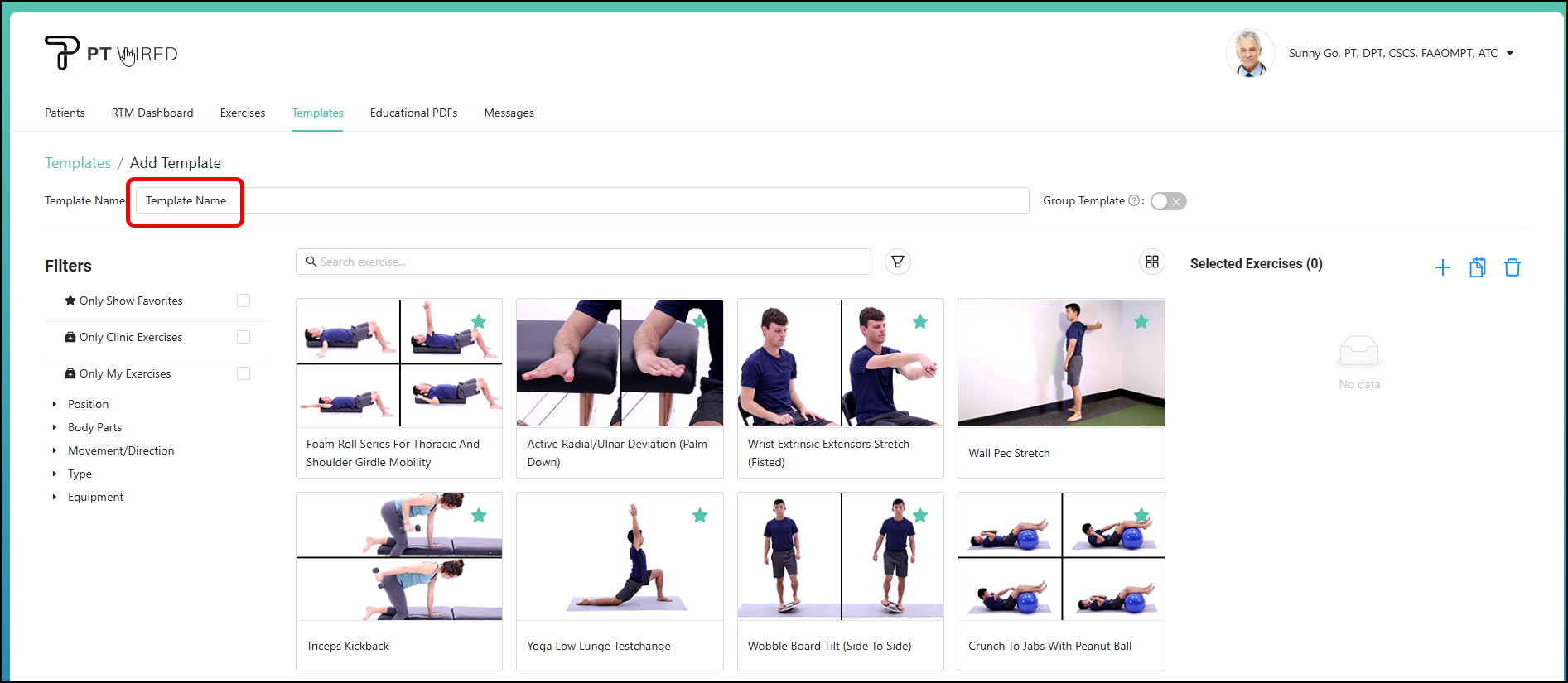Viewport: 1568px width, 683px height.
Task: Expand the Equipment filter section
Action: [x=95, y=497]
